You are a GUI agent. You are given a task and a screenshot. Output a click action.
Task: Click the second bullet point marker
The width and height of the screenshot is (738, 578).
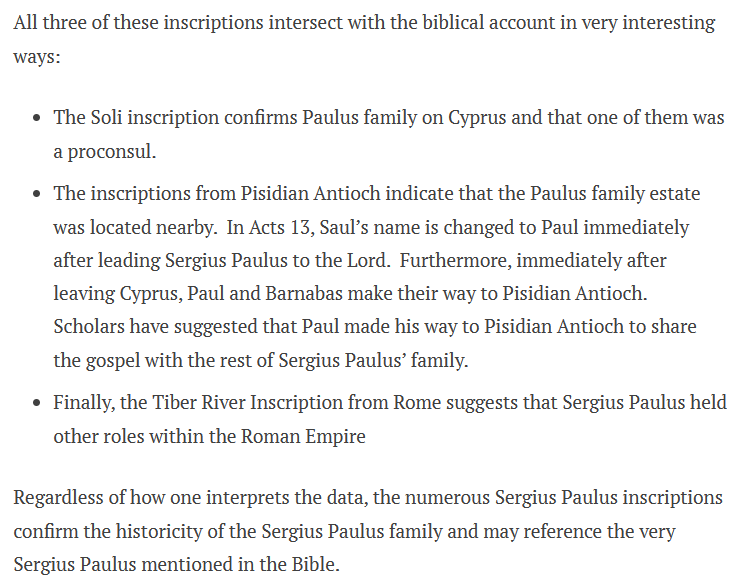pos(37,195)
